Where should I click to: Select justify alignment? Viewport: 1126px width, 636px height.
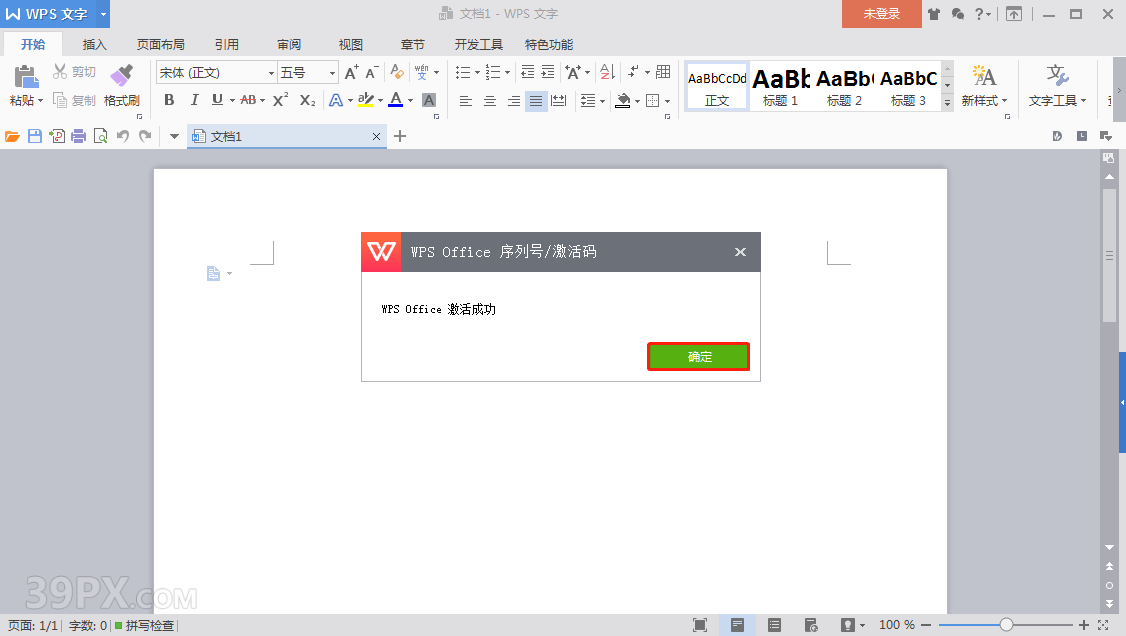click(x=536, y=100)
